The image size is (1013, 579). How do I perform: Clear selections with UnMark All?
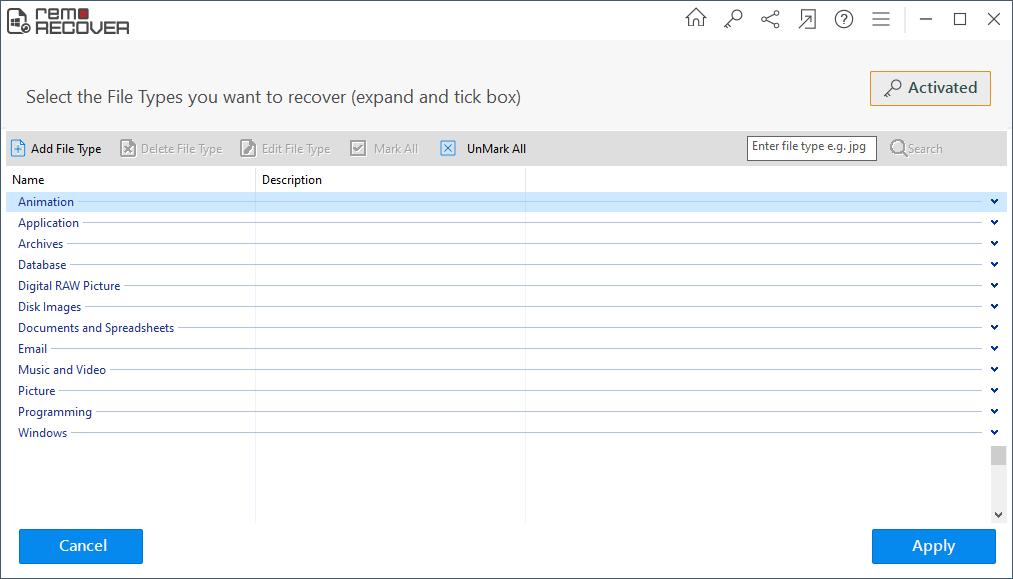click(484, 149)
